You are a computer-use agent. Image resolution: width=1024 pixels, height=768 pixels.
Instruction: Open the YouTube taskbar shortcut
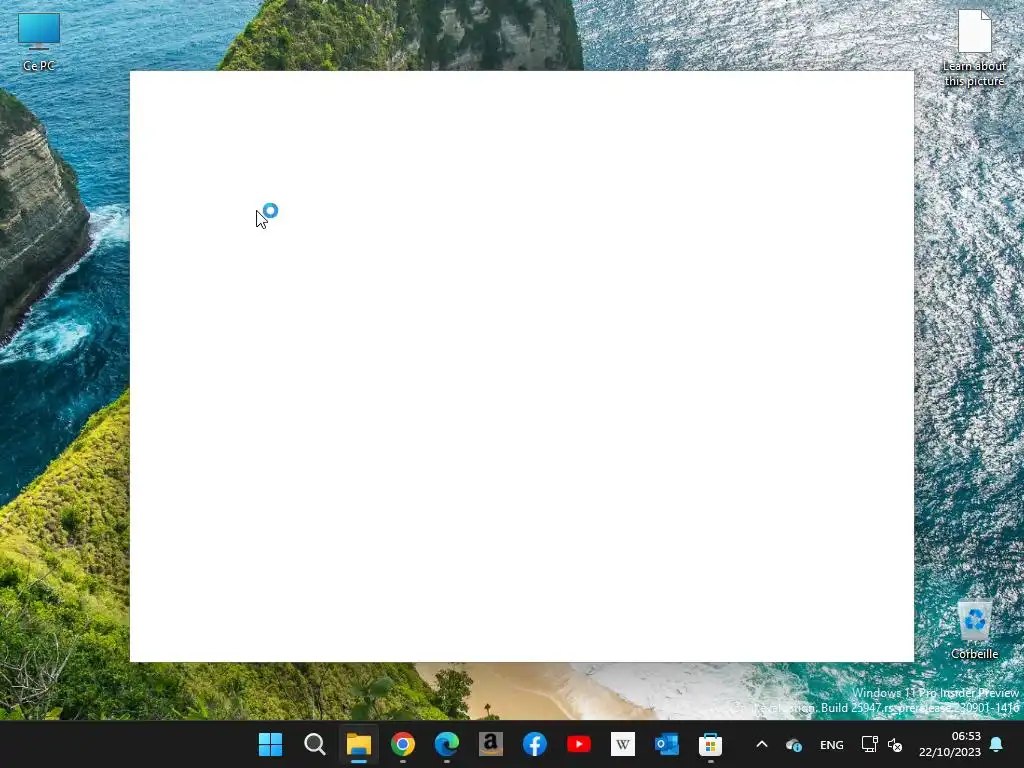coord(579,744)
